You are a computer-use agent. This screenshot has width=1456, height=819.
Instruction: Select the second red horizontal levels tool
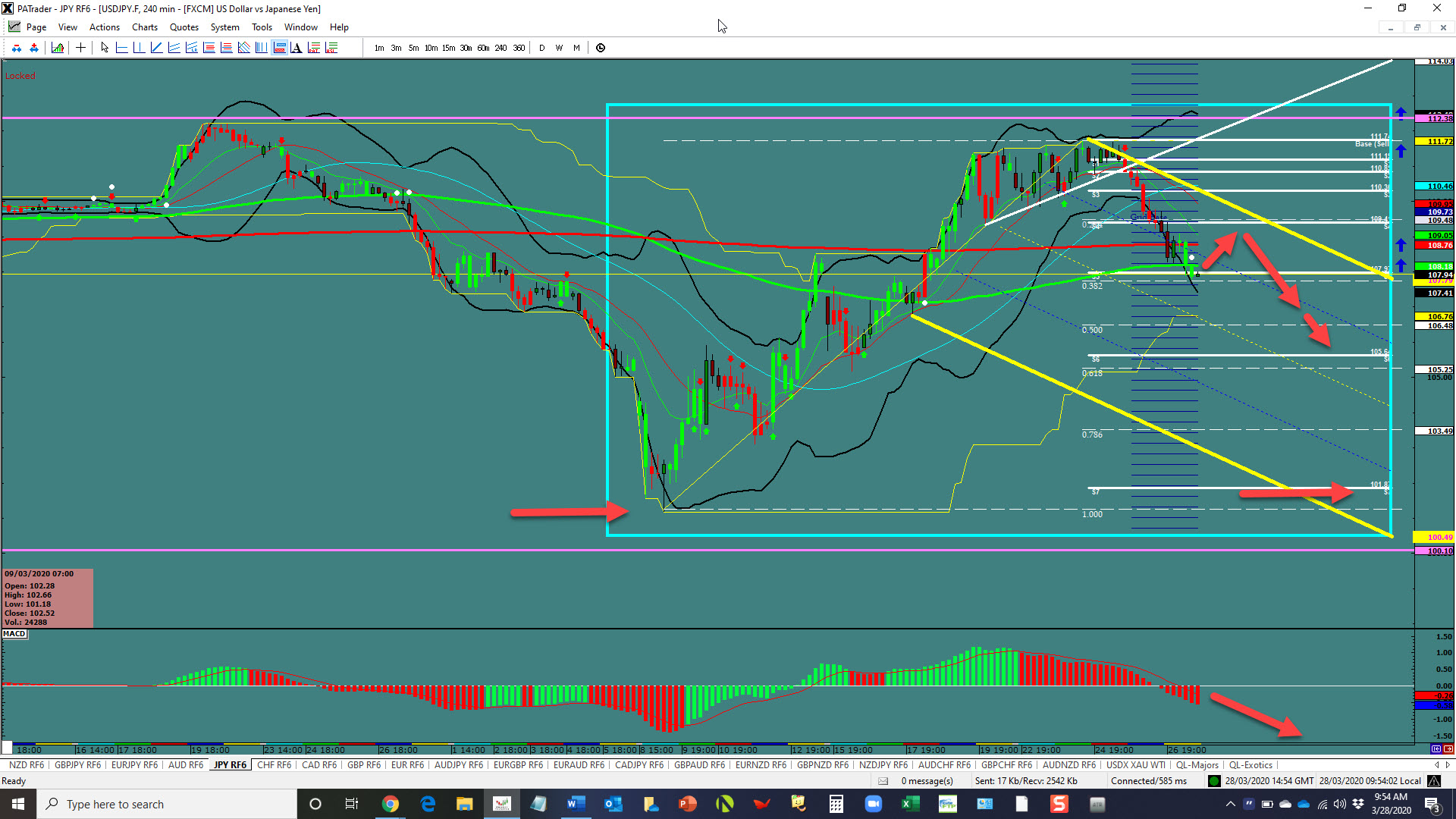tap(226, 48)
